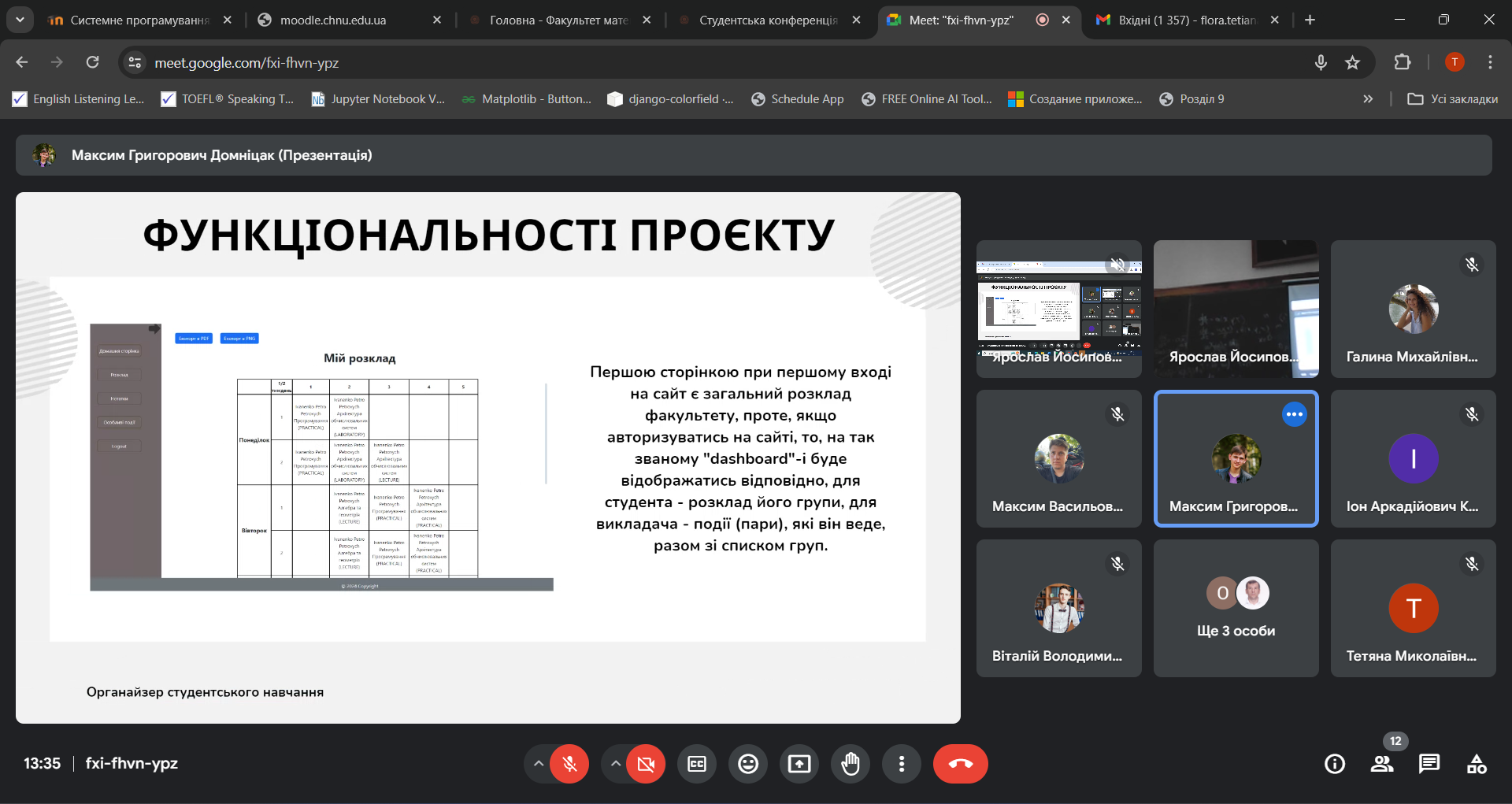Open the tab search dropdown
This screenshot has width=1512, height=804.
[x=20, y=20]
